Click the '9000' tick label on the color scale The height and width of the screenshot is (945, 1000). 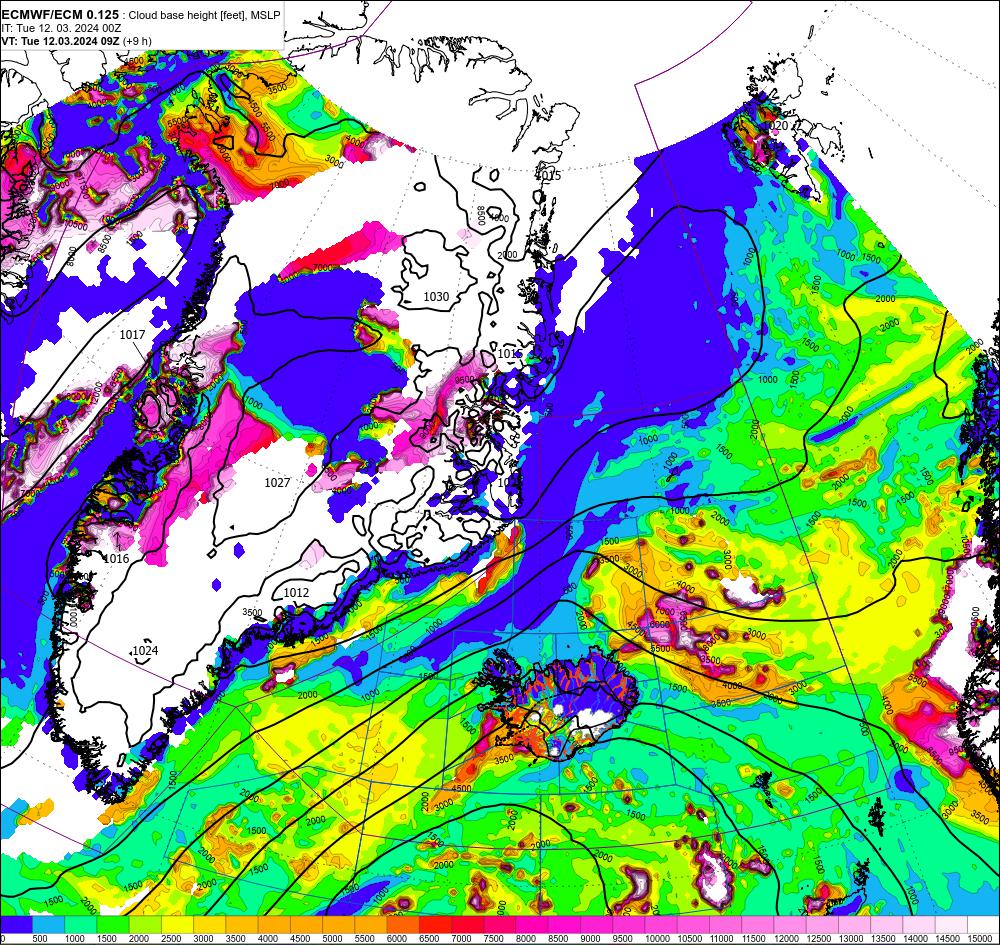591,939
